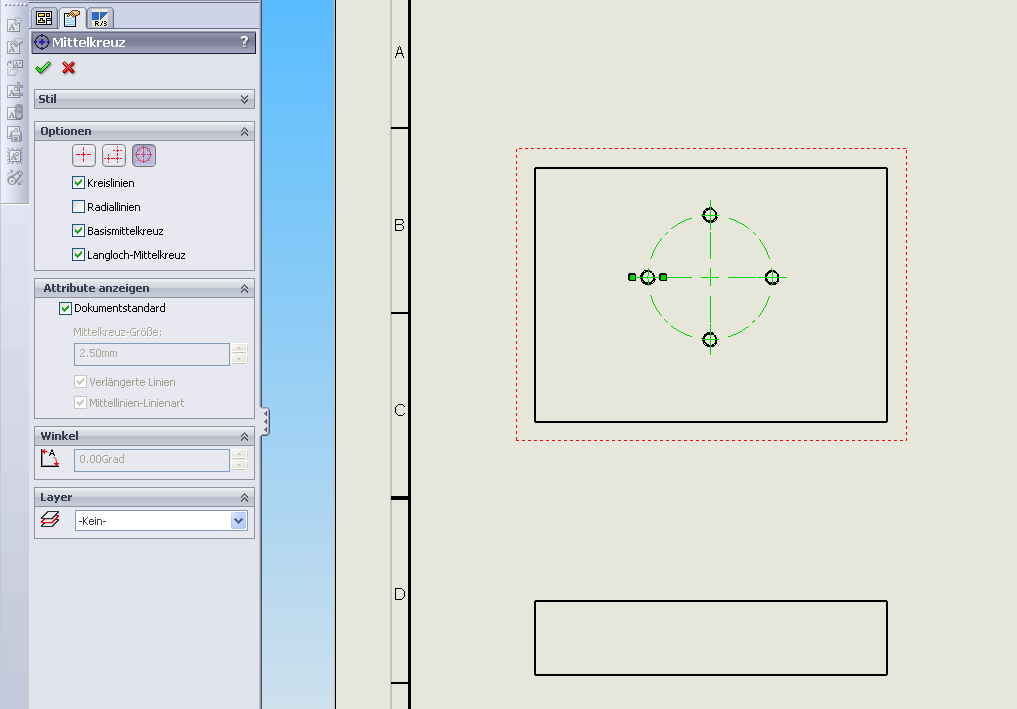
Task: Select the right hole on bolt circle
Action: [772, 278]
